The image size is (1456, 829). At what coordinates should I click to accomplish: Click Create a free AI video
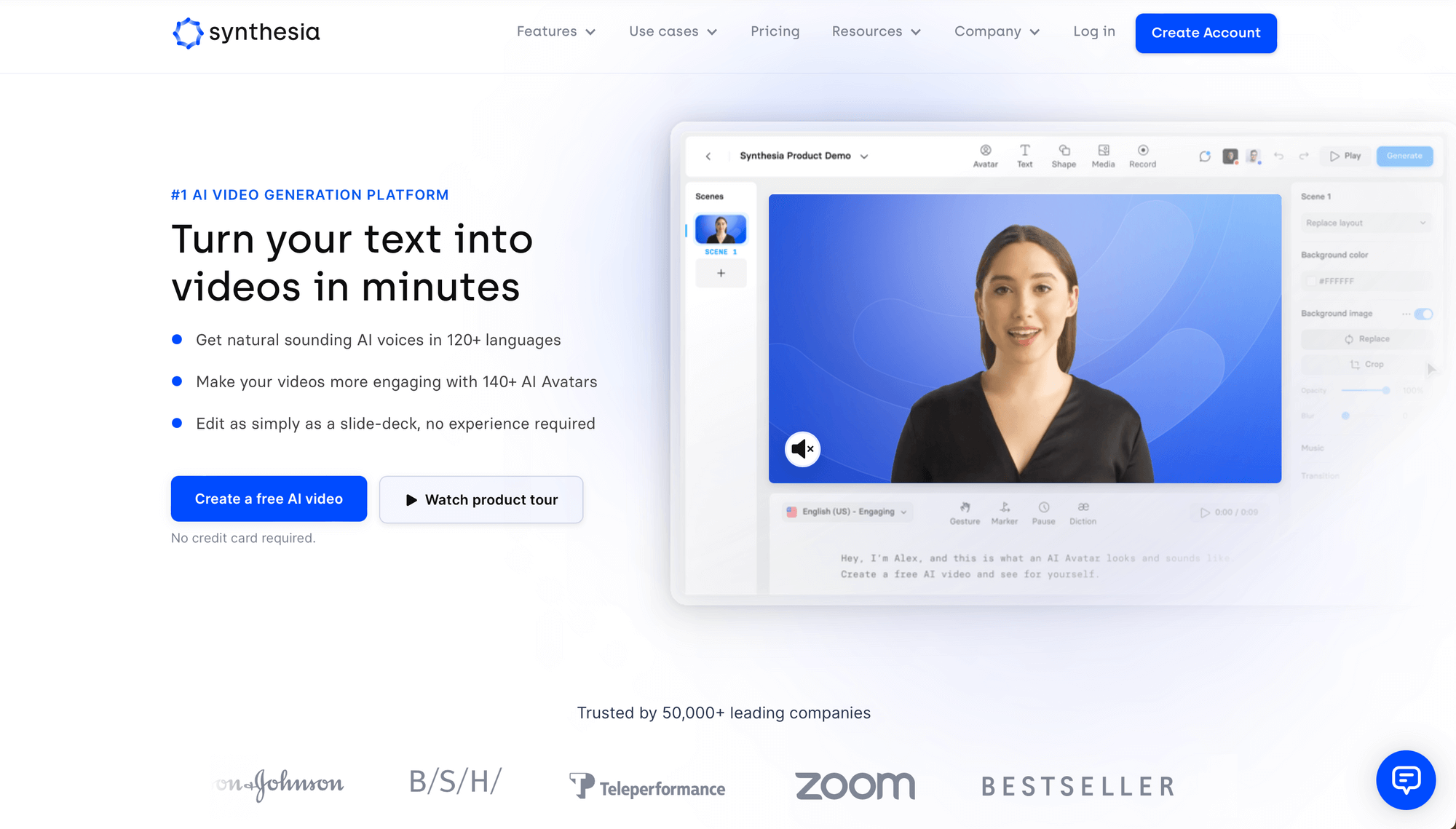pyautogui.click(x=268, y=498)
